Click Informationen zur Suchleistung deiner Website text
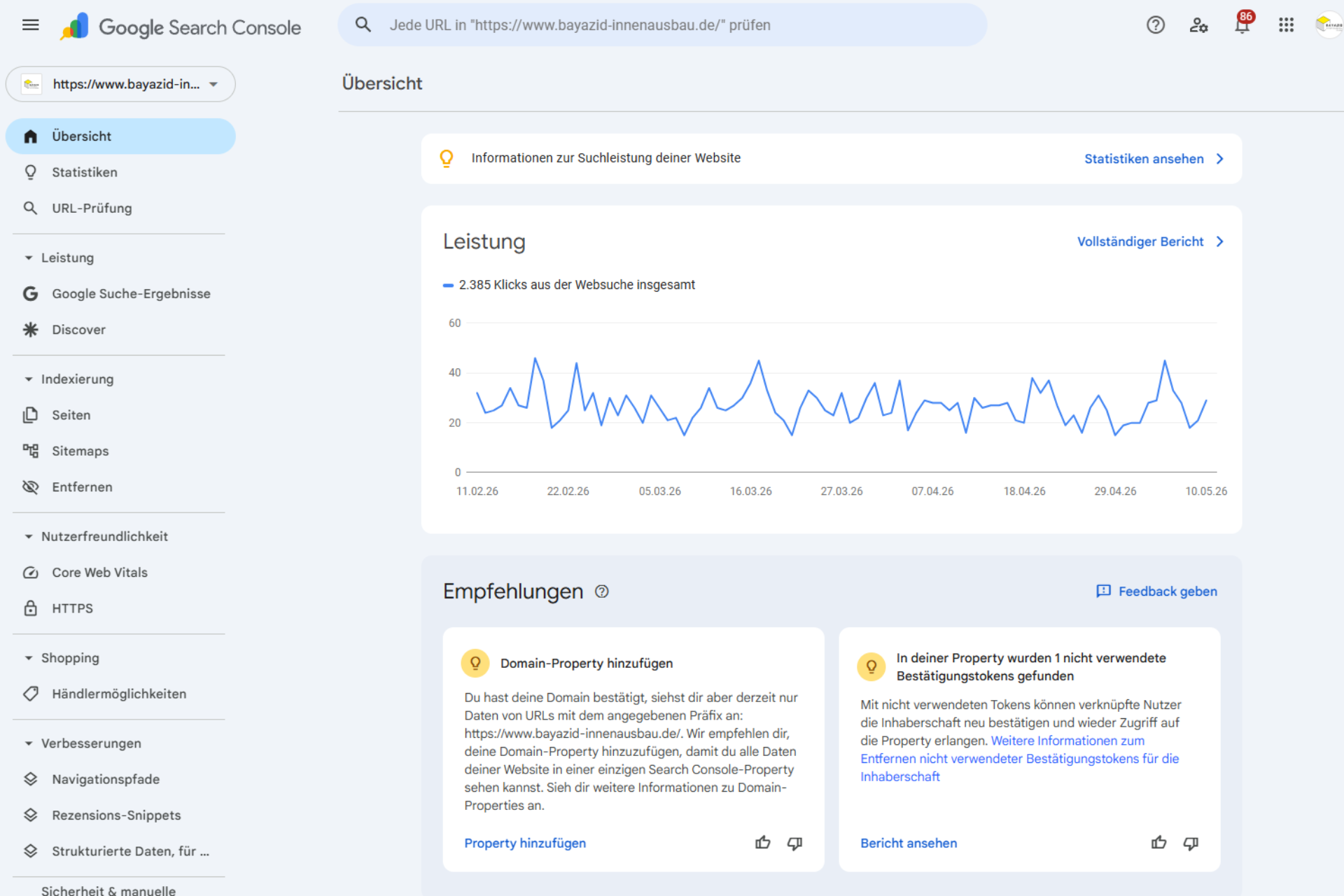The height and width of the screenshot is (896, 1344). [606, 158]
